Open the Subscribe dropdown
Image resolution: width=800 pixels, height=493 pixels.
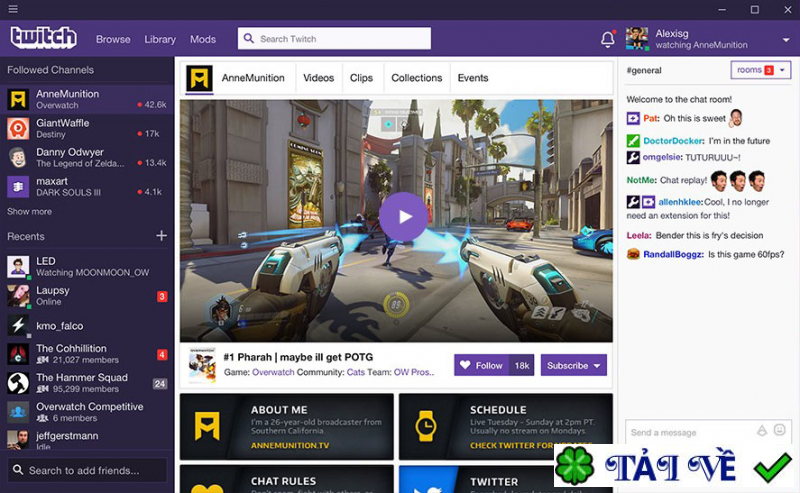573,365
